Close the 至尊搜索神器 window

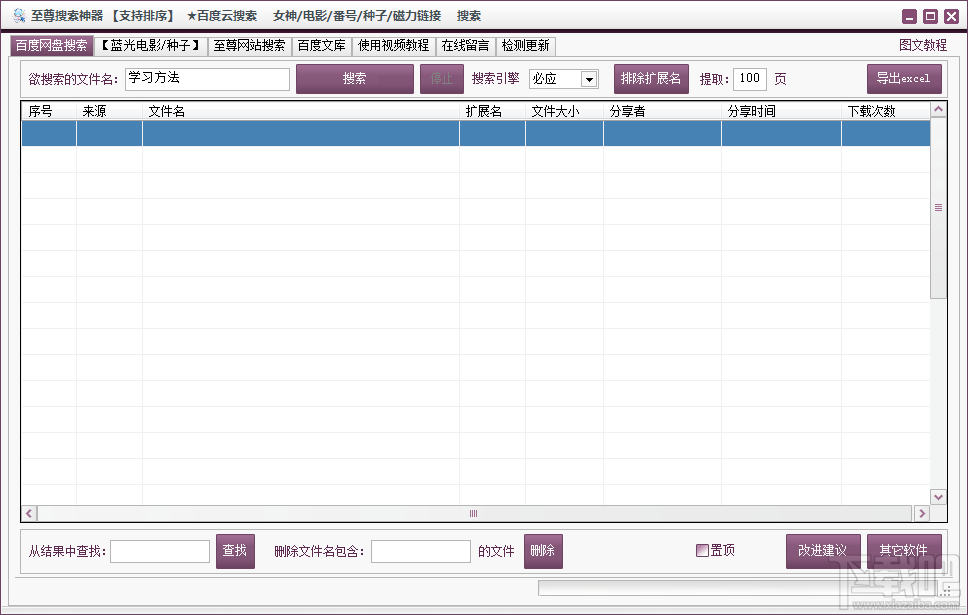951,17
